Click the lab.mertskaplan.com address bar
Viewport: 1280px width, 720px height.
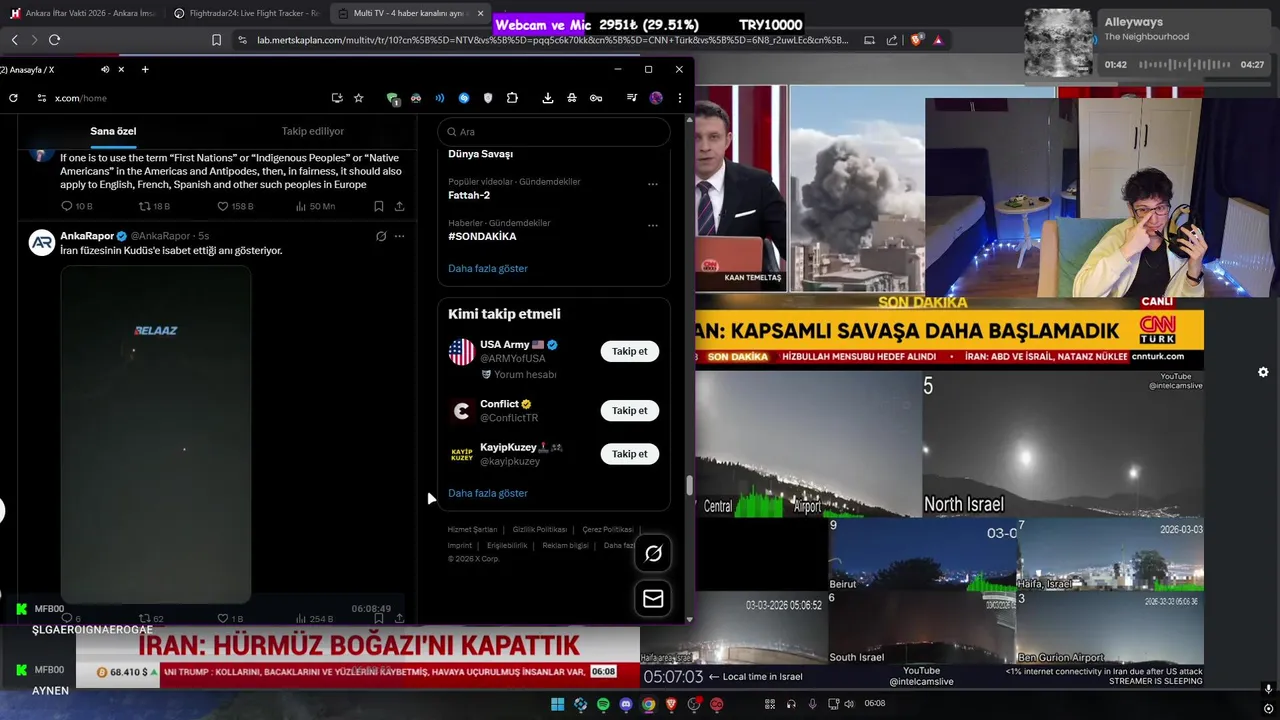pos(552,40)
